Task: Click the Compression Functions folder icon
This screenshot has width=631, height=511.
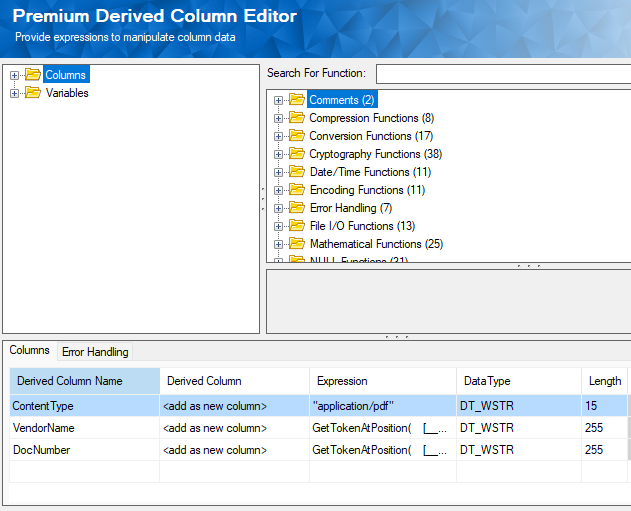Action: (x=297, y=117)
